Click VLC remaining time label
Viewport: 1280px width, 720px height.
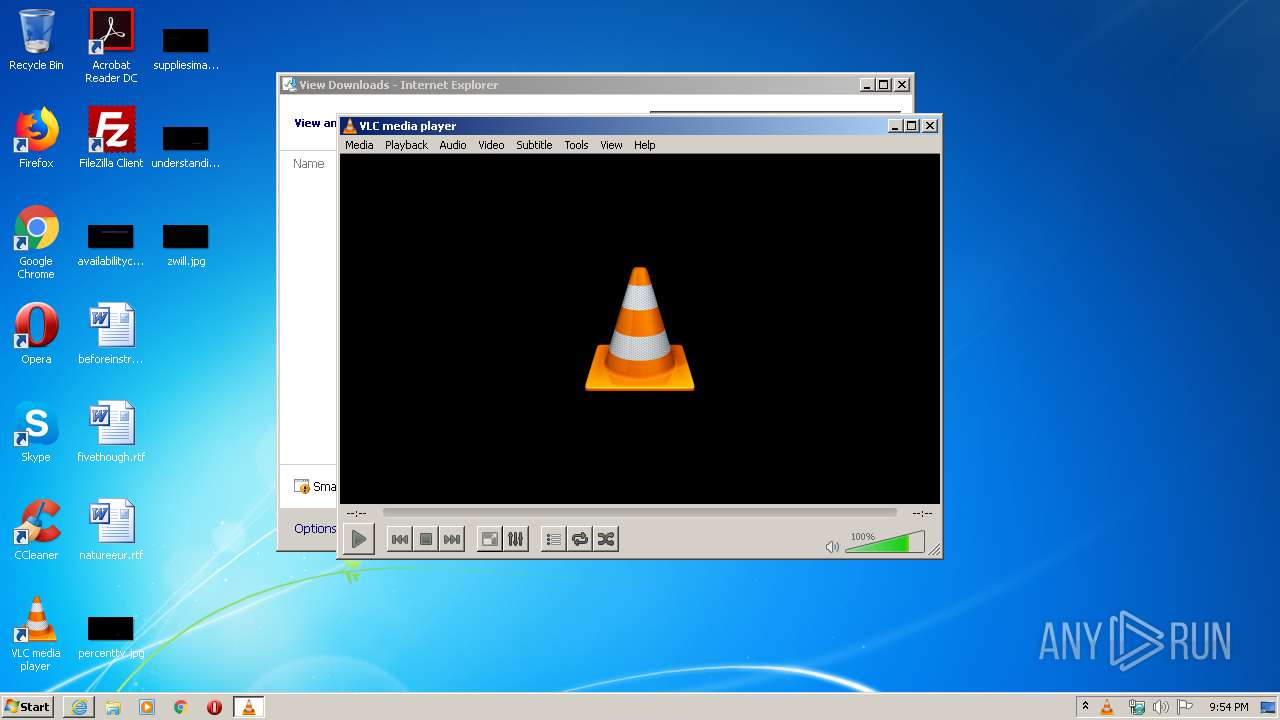922,513
